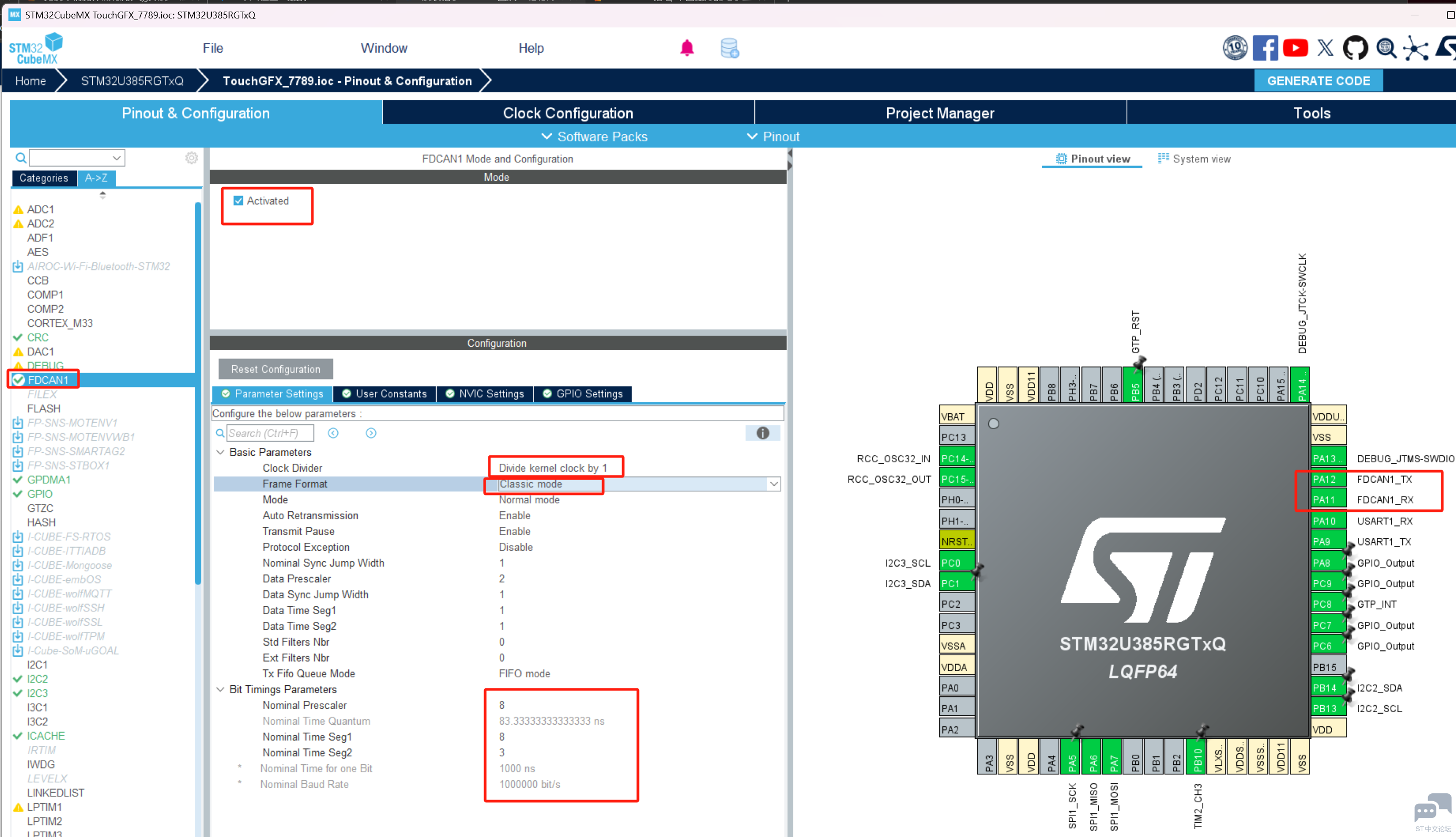The height and width of the screenshot is (837, 1456).
Task: Go to previous search result arrow
Action: pyautogui.click(x=333, y=433)
